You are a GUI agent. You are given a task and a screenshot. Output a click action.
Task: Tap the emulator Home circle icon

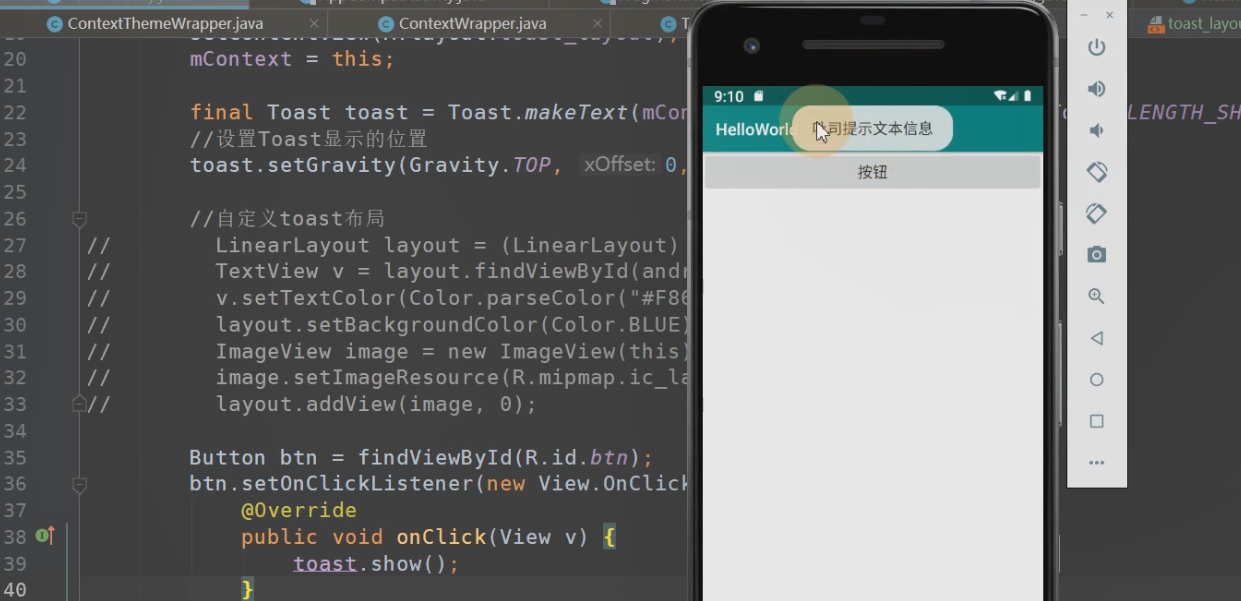(x=1097, y=380)
